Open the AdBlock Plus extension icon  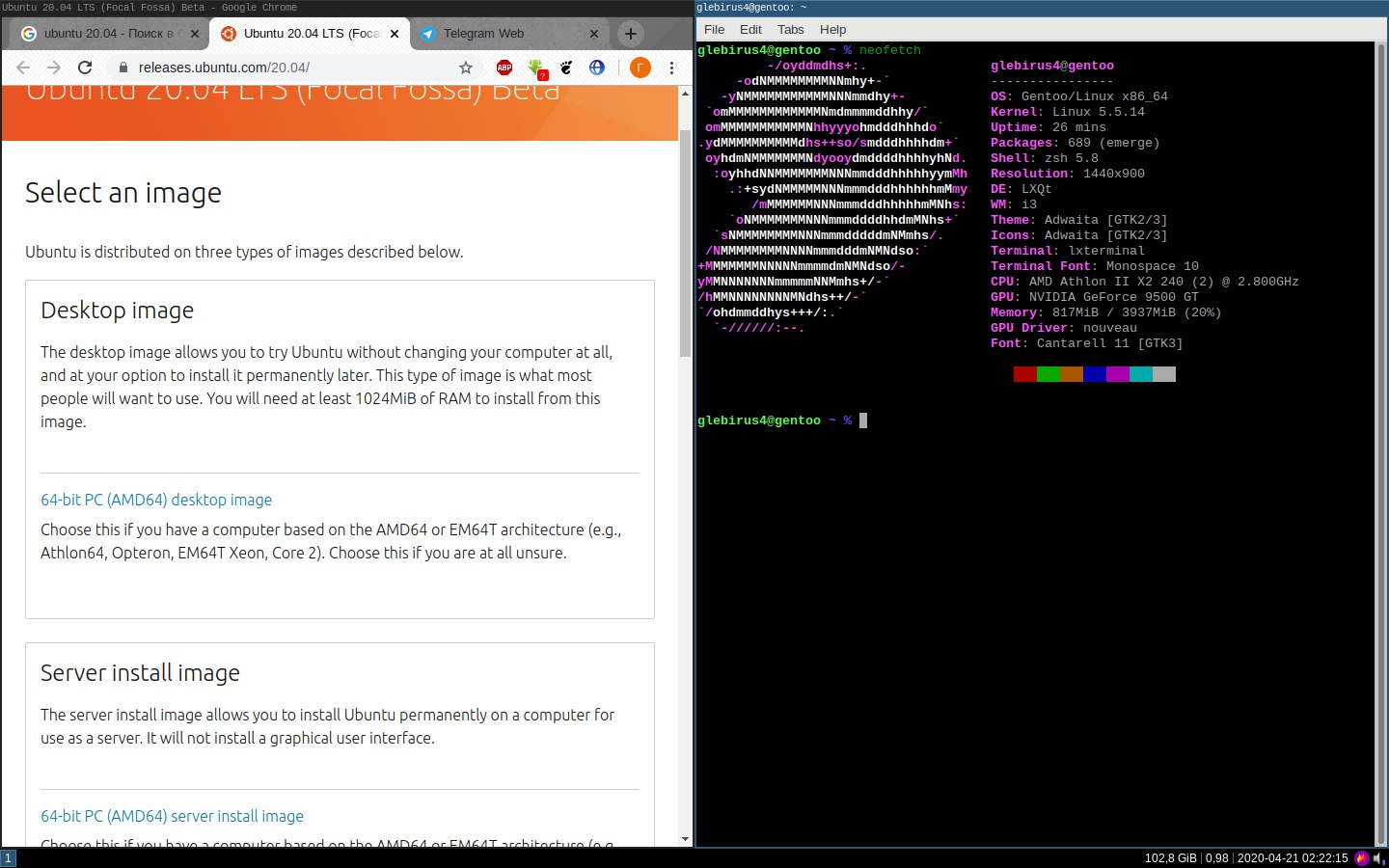504,68
